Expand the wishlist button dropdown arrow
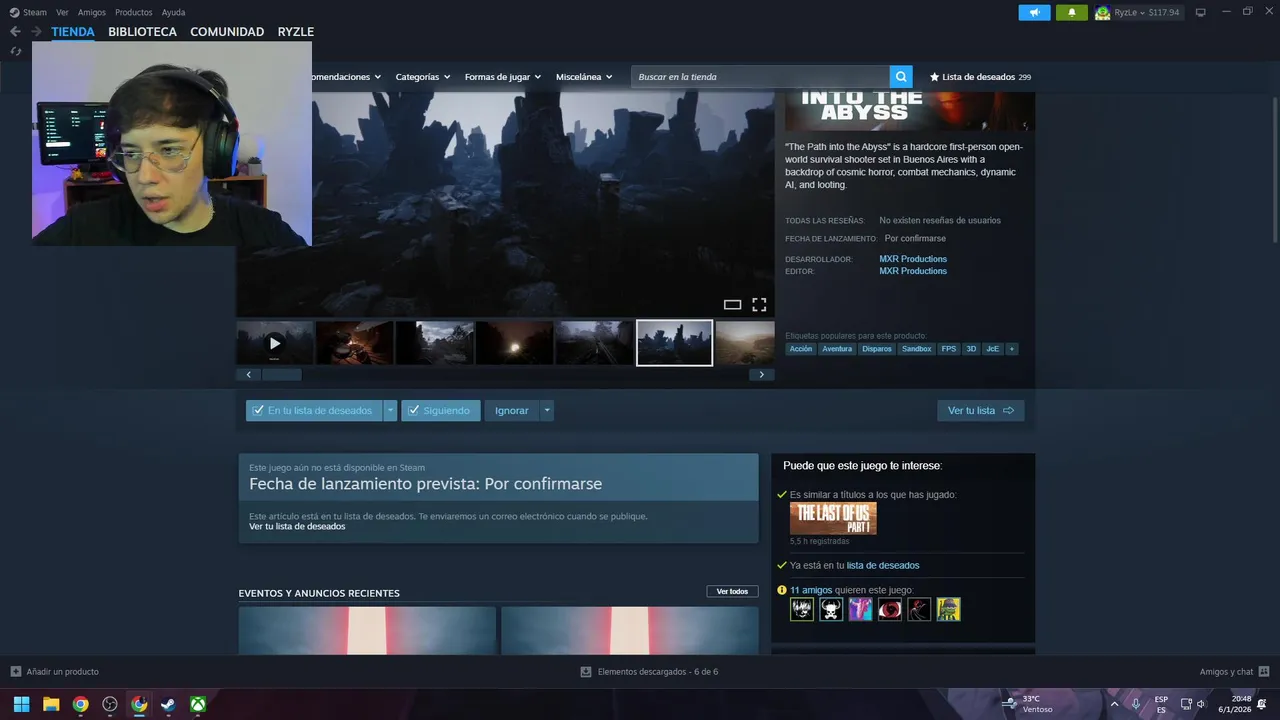The image size is (1280, 720). tap(391, 411)
